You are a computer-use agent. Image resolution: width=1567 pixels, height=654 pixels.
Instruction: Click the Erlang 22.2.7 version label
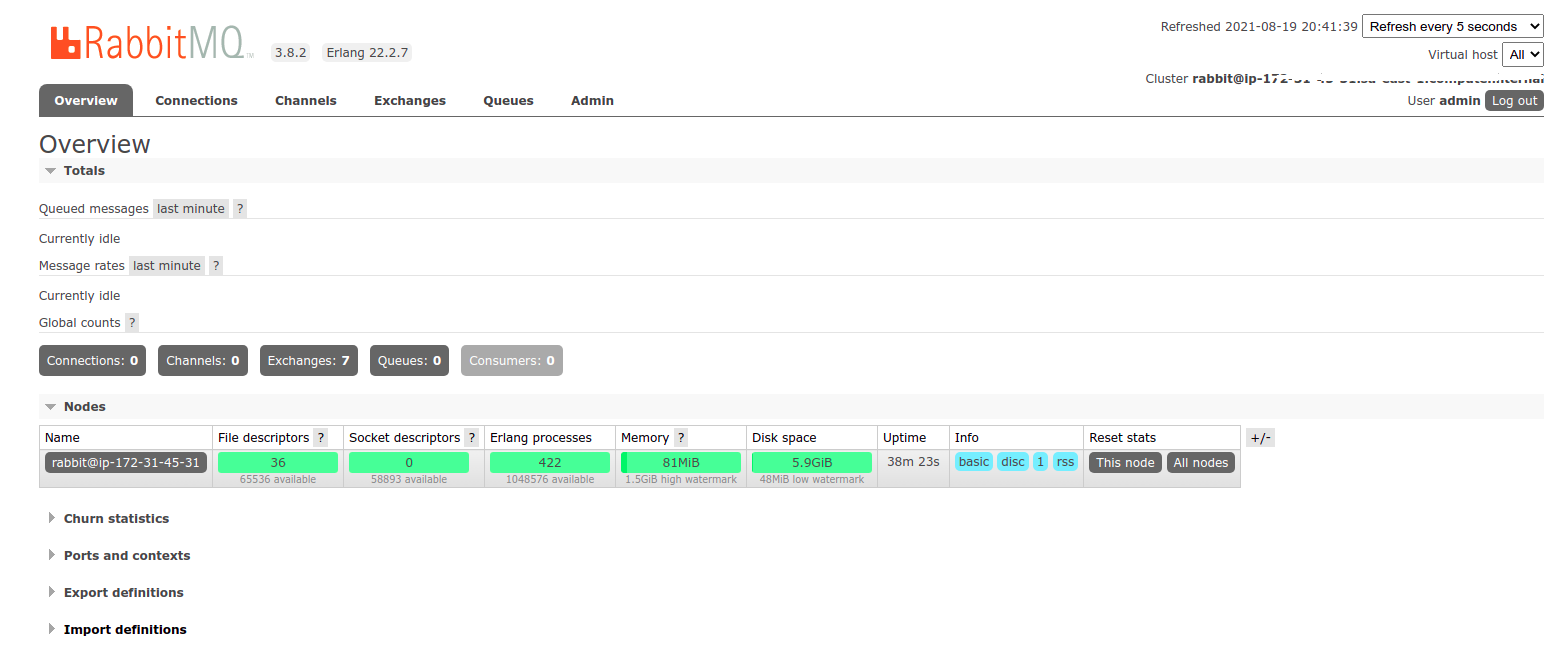367,53
